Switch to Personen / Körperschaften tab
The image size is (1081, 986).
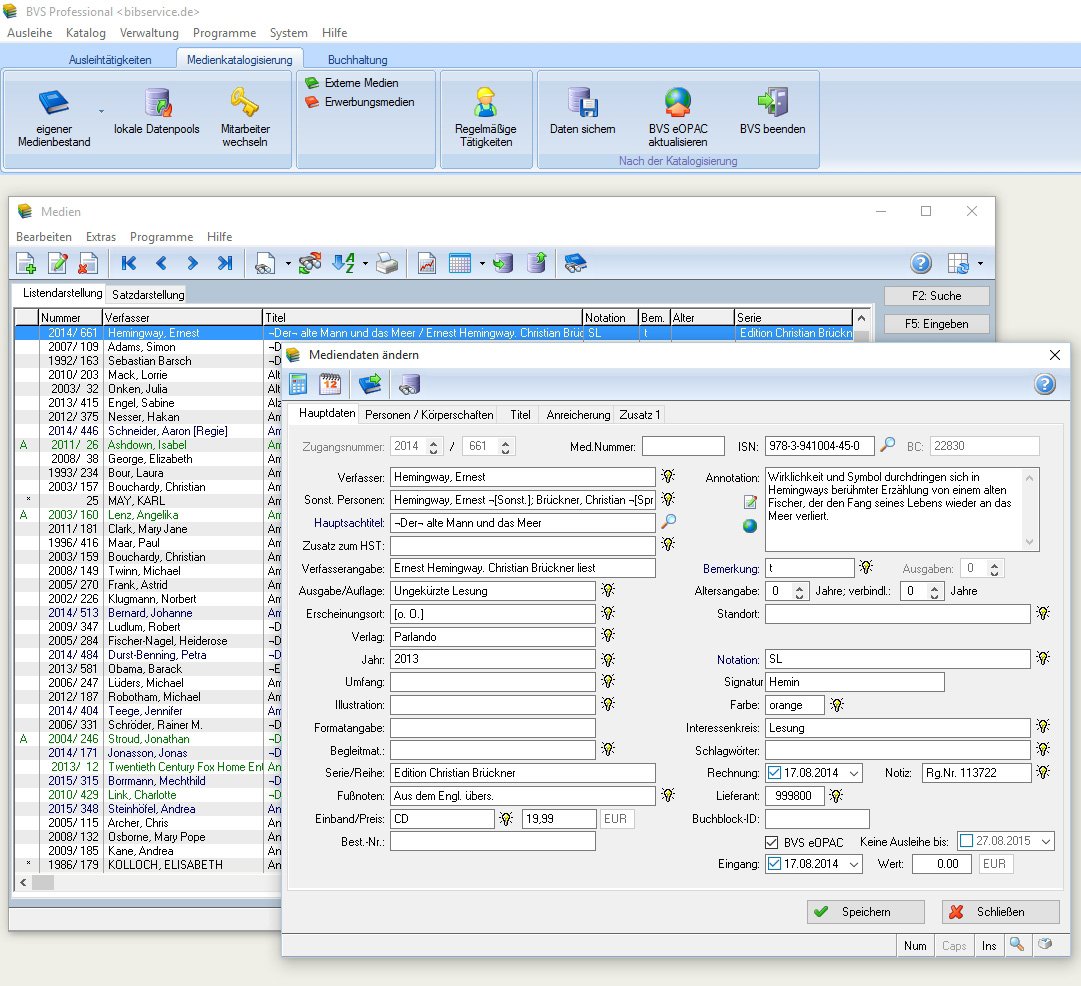(428, 414)
